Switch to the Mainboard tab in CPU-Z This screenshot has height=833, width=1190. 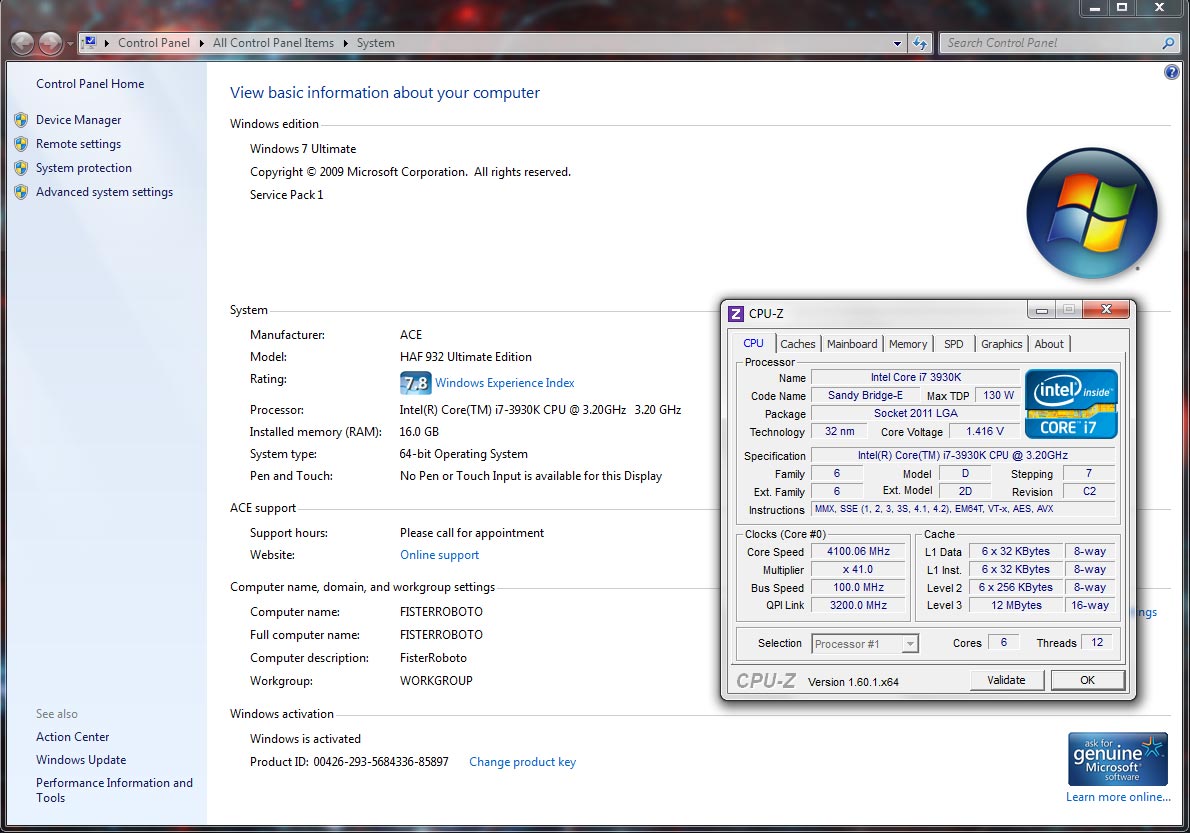(852, 344)
